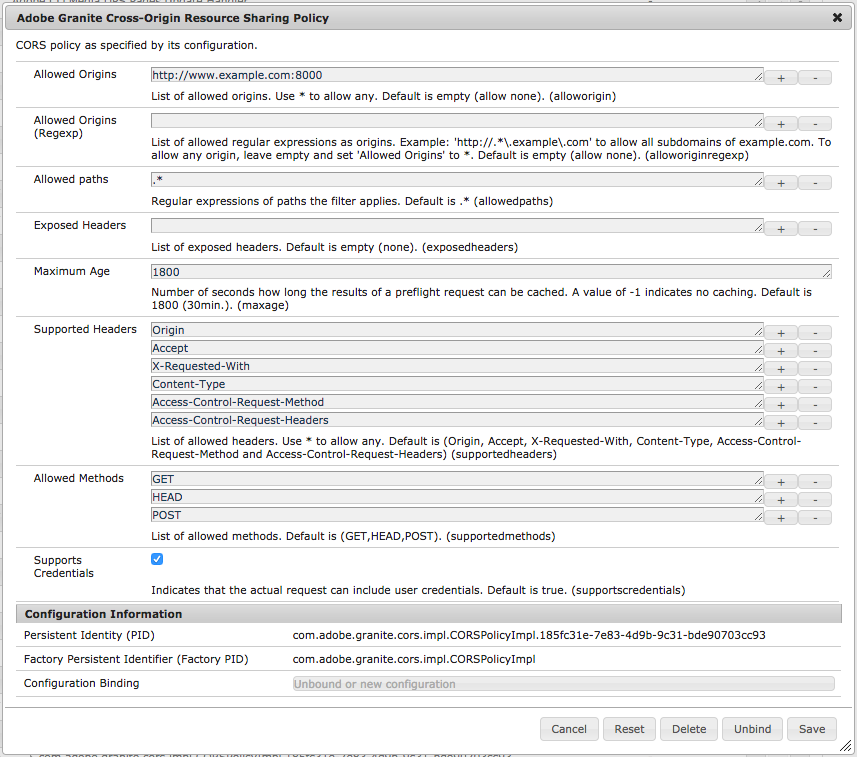This screenshot has width=857, height=757.
Task: Remove the POST allowed method
Action: (x=815, y=518)
